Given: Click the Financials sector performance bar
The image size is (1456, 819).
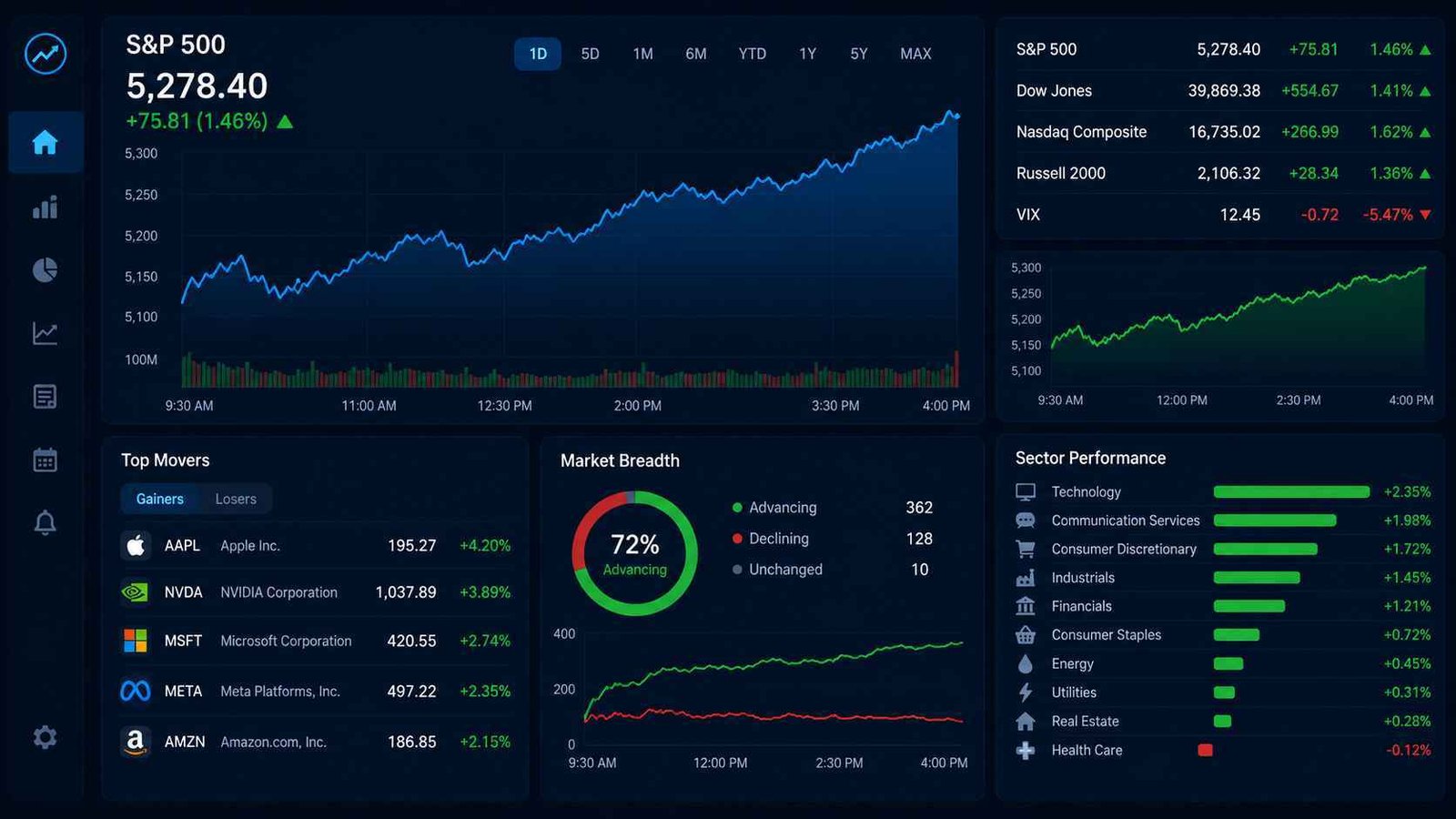Looking at the screenshot, I should pyautogui.click(x=1249, y=606).
